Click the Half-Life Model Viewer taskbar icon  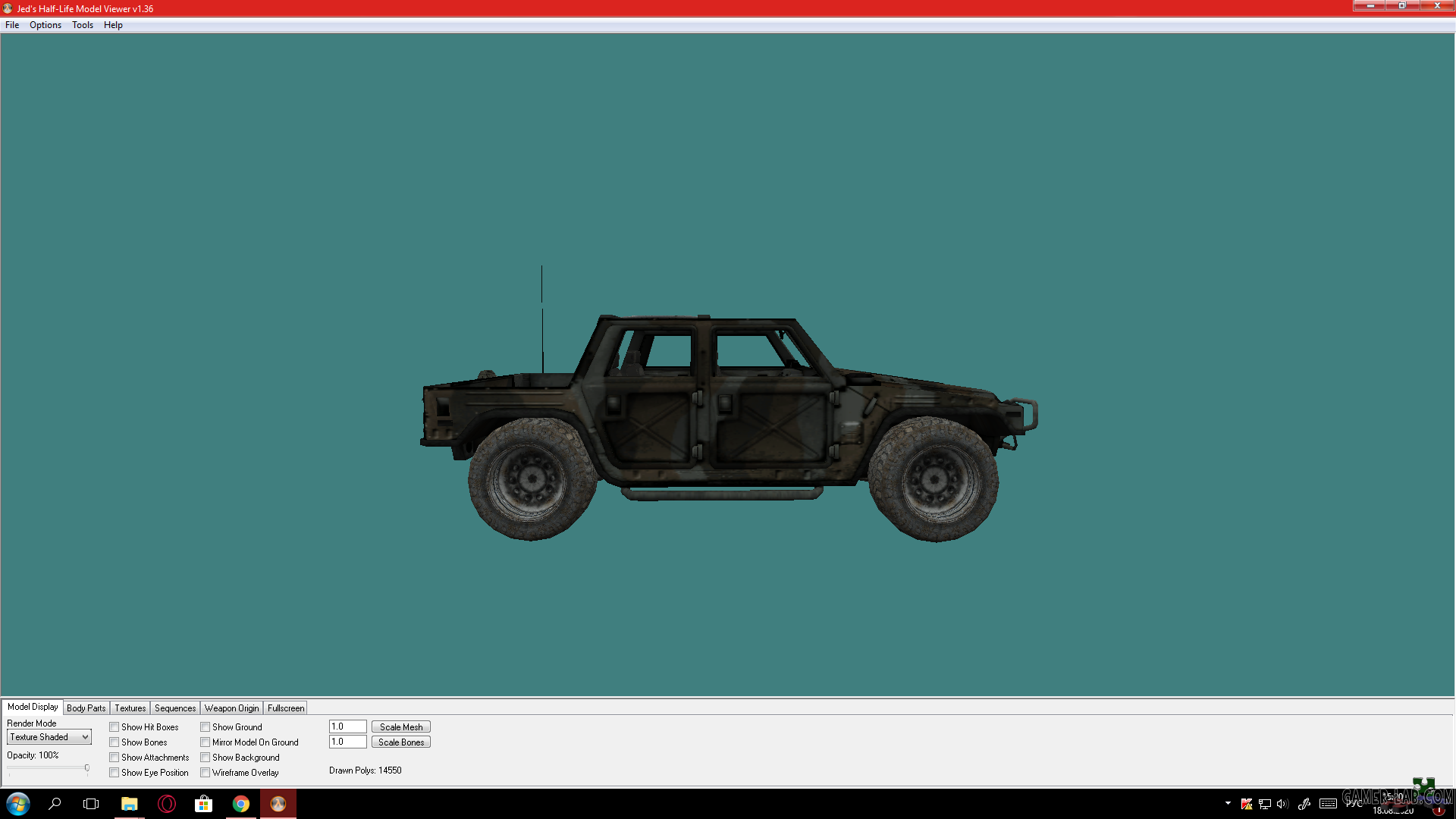pyautogui.click(x=278, y=804)
